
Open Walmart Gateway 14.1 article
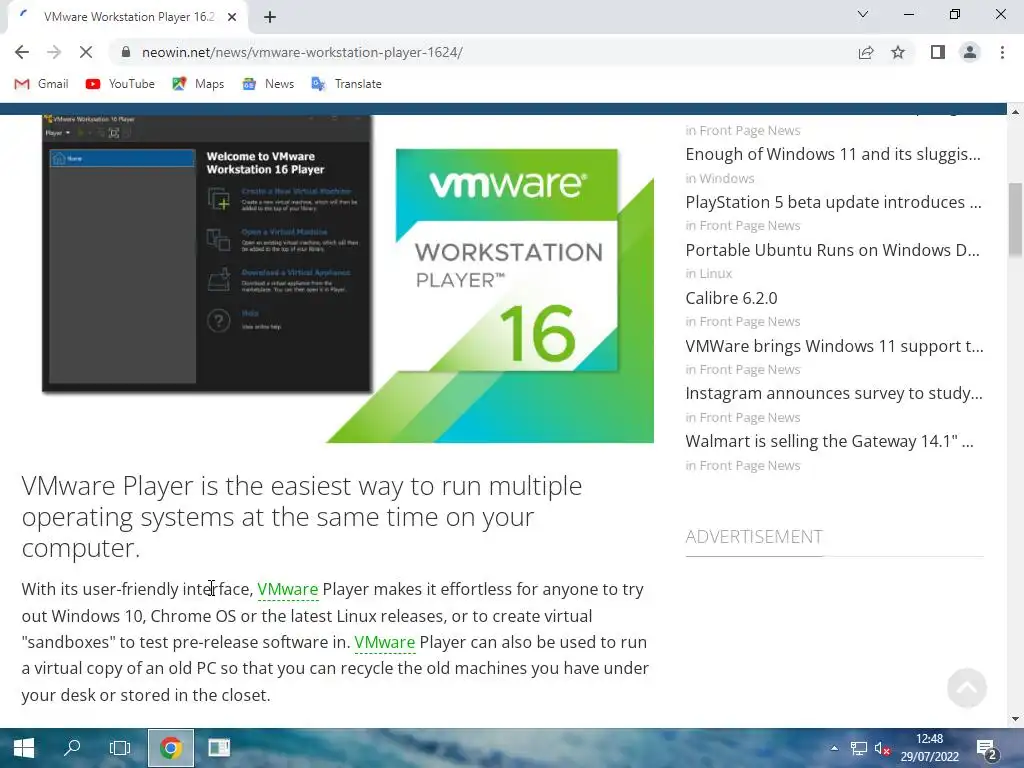pos(829,441)
